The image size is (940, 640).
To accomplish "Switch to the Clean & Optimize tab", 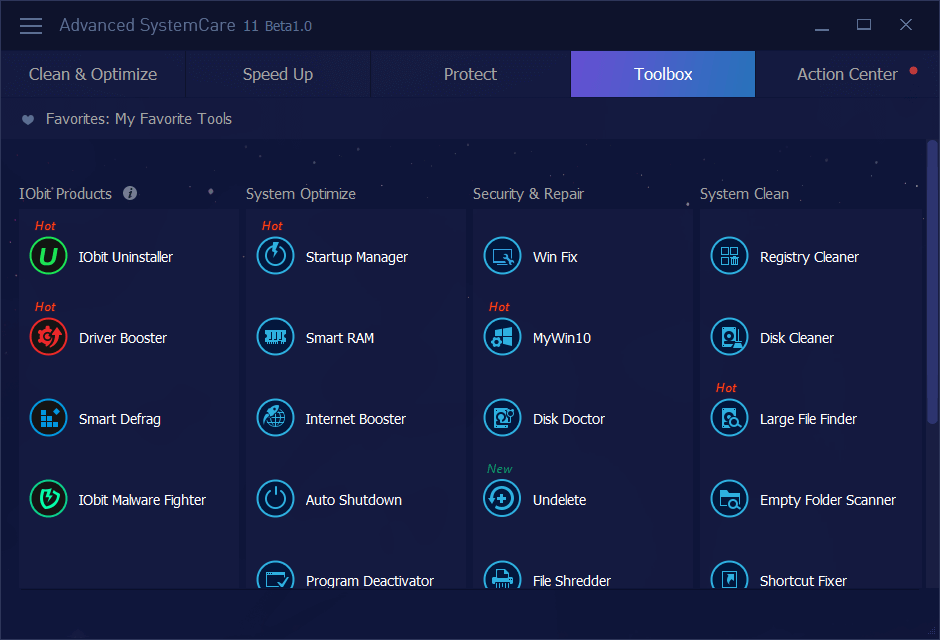I will click(93, 74).
